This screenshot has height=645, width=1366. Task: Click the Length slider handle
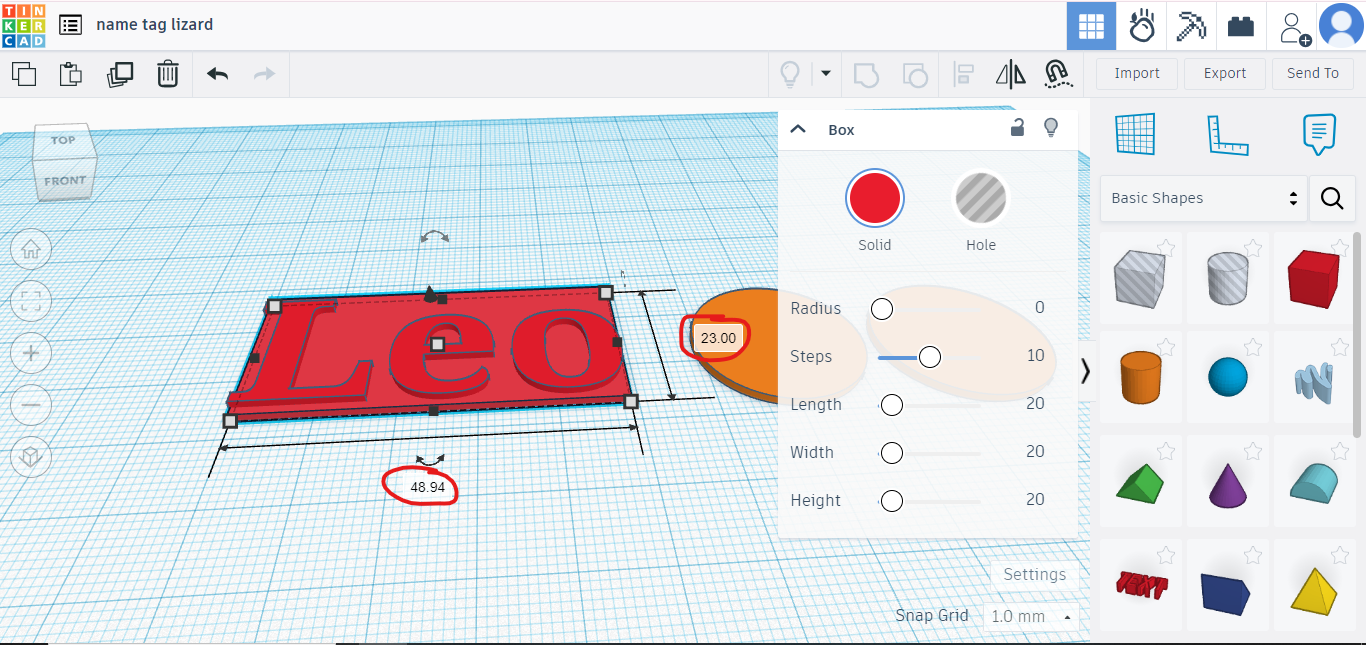pyautogui.click(x=891, y=405)
